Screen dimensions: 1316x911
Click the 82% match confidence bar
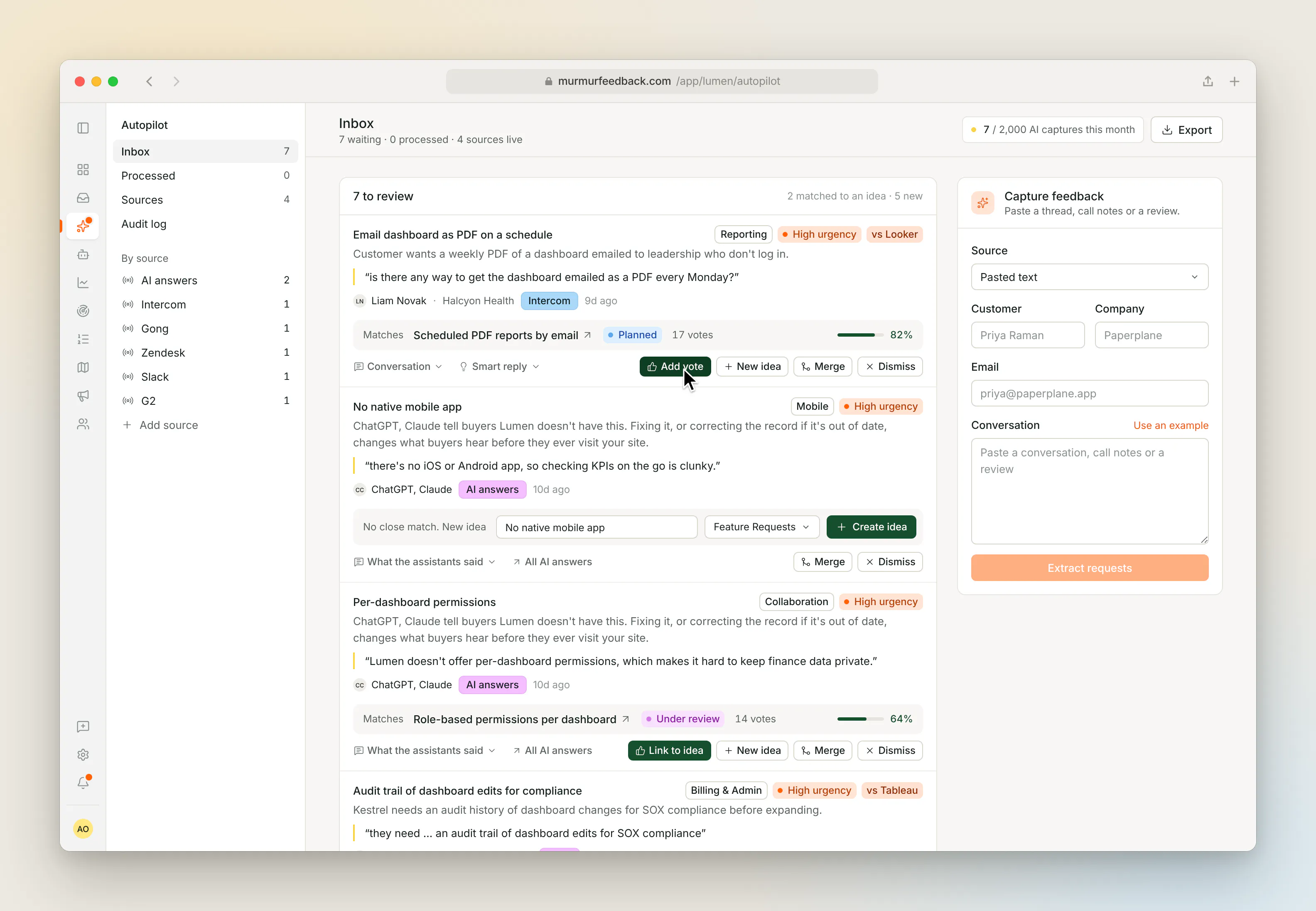[859, 335]
